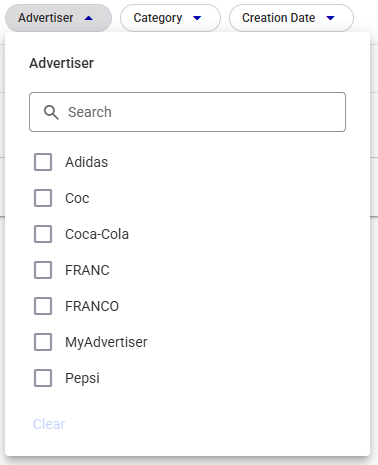Tick the Coc advertiser checkbox
The height and width of the screenshot is (465, 378).
point(43,198)
